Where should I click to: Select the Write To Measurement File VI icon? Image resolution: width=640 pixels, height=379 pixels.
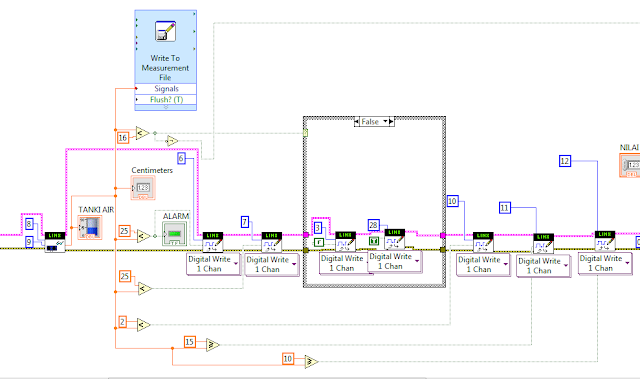coord(165,31)
